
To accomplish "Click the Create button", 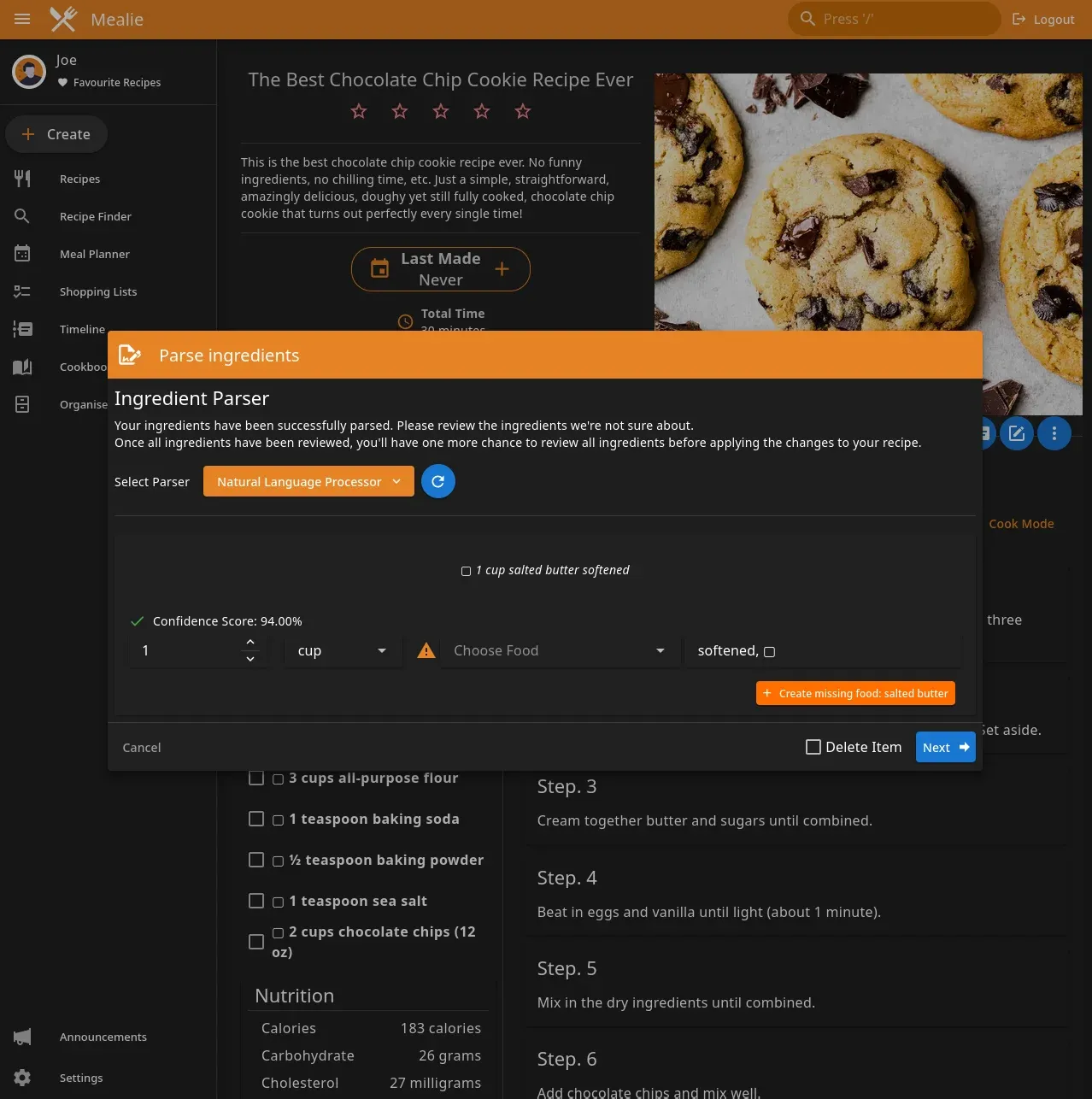I will tap(56, 134).
